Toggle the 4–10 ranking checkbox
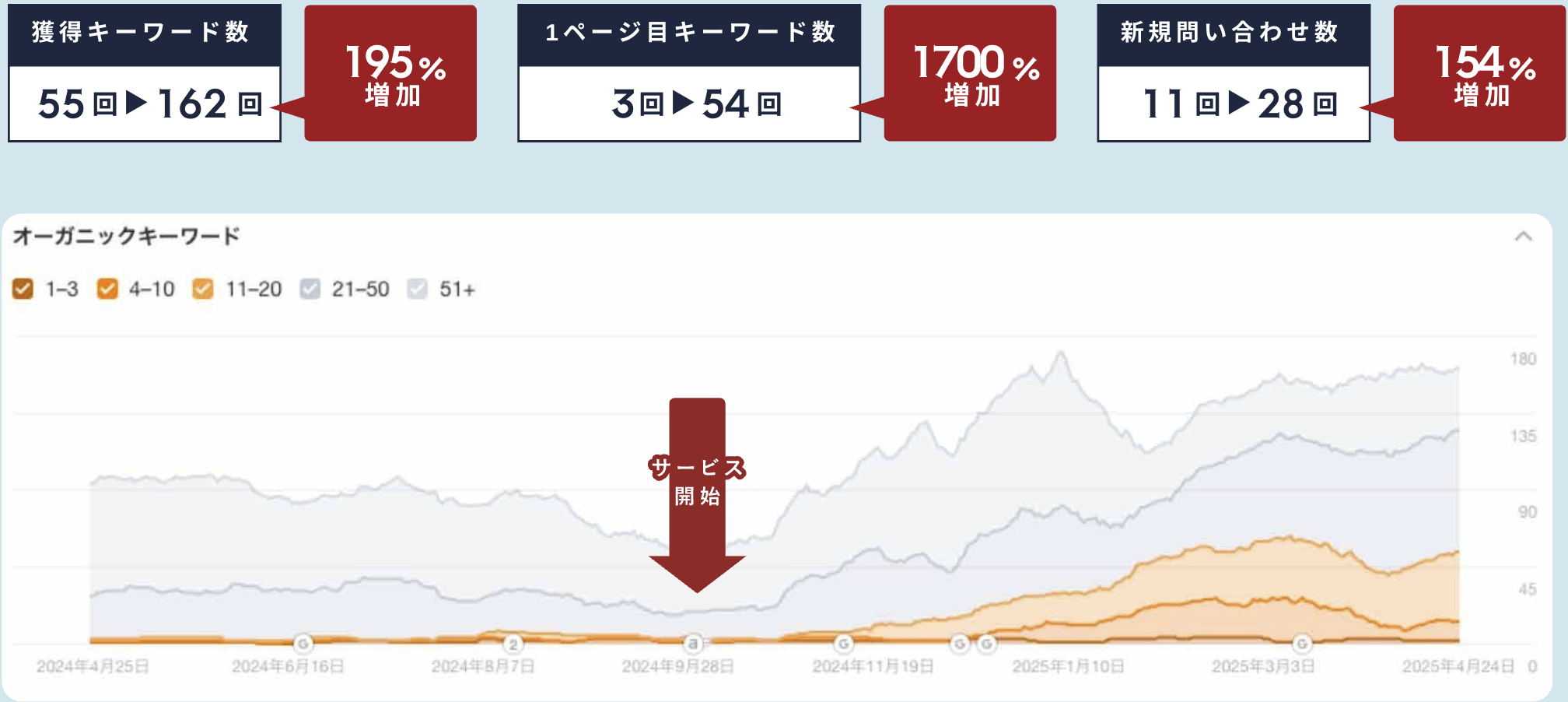 pyautogui.click(x=107, y=289)
